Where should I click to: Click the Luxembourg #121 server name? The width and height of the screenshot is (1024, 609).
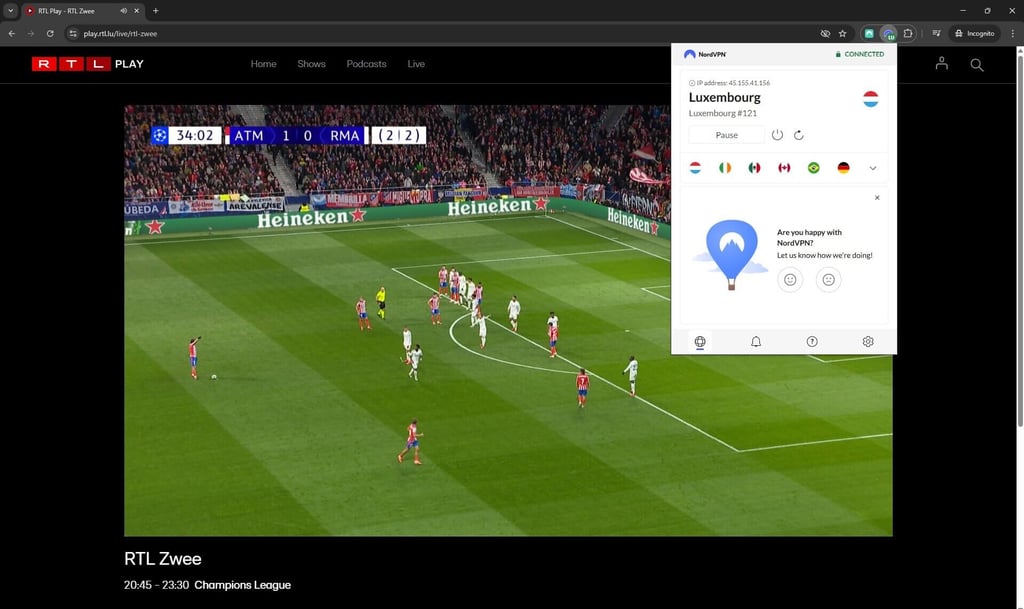(722, 113)
